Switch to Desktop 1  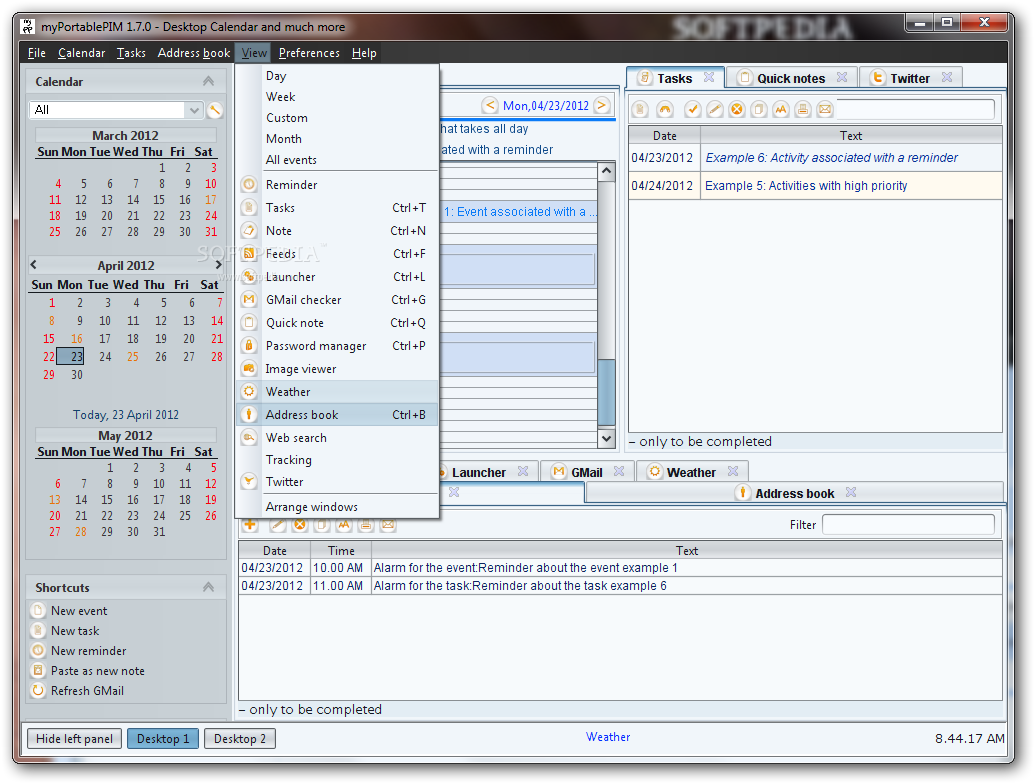coord(163,738)
